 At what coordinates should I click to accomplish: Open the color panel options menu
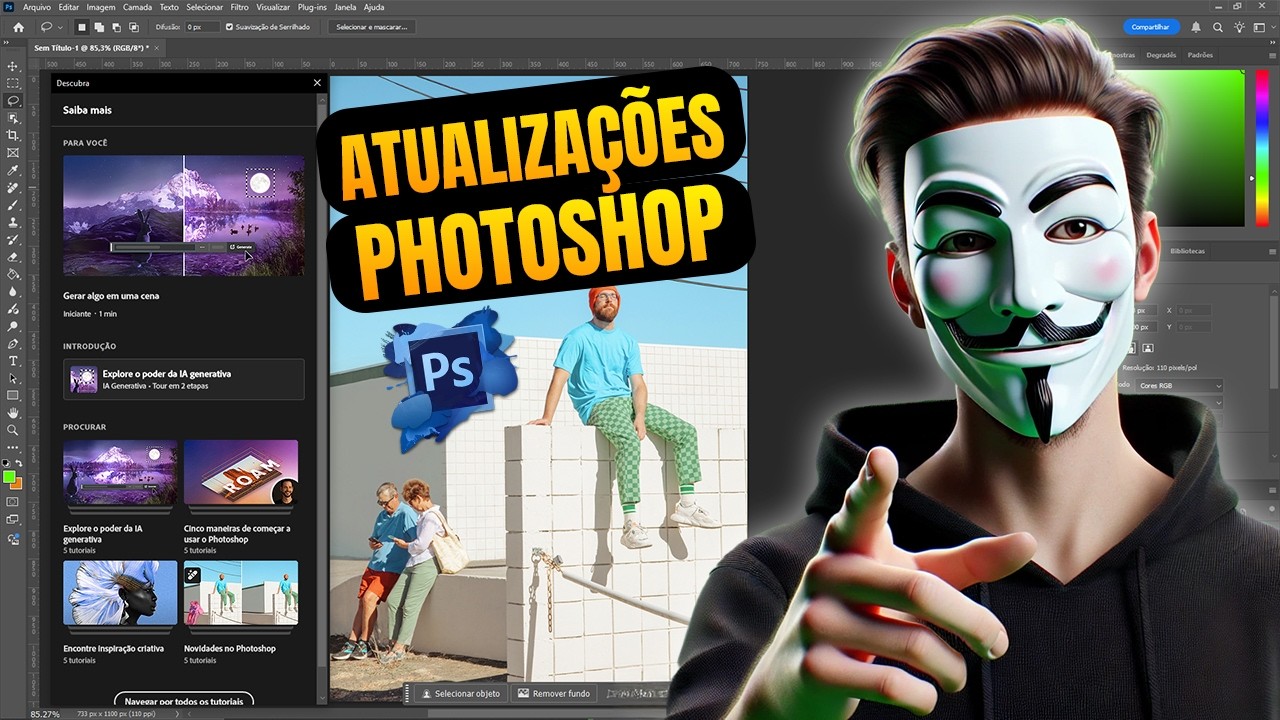(x=1271, y=55)
